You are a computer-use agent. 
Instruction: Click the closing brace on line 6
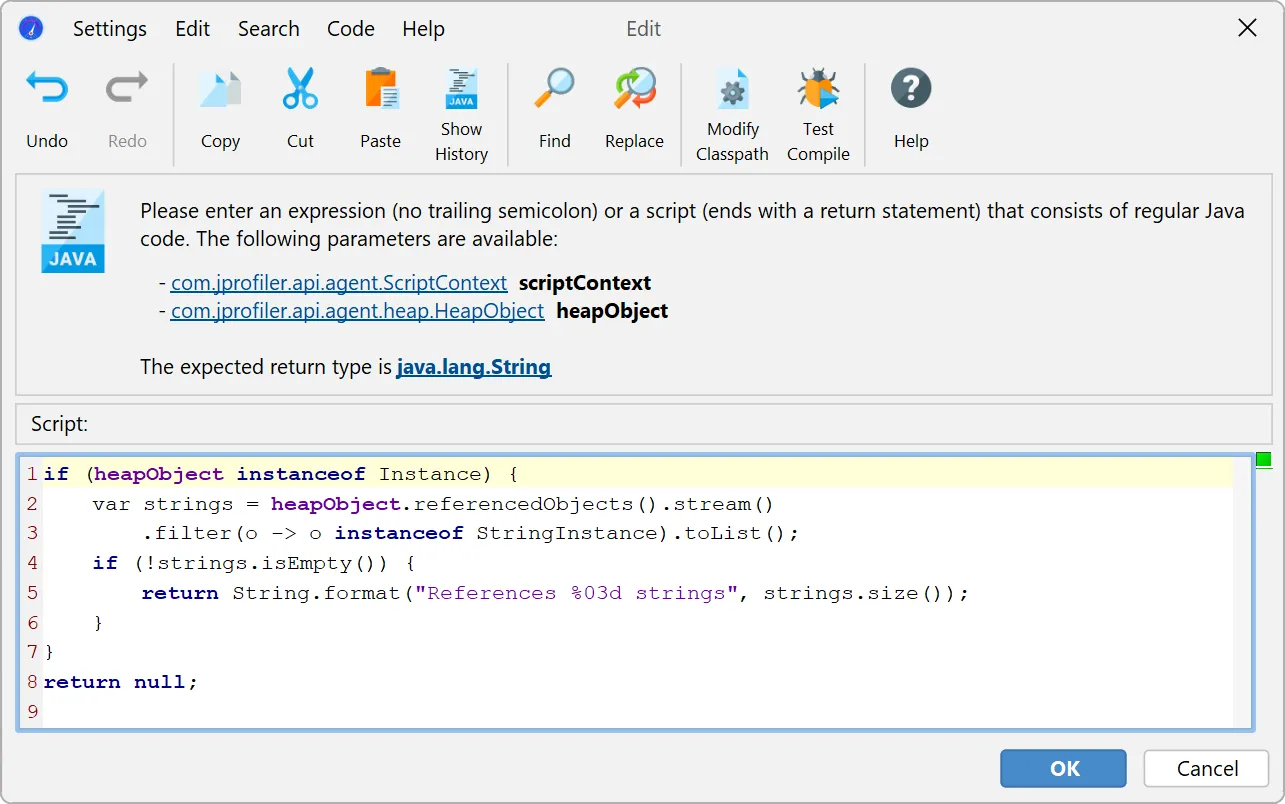coord(98,623)
